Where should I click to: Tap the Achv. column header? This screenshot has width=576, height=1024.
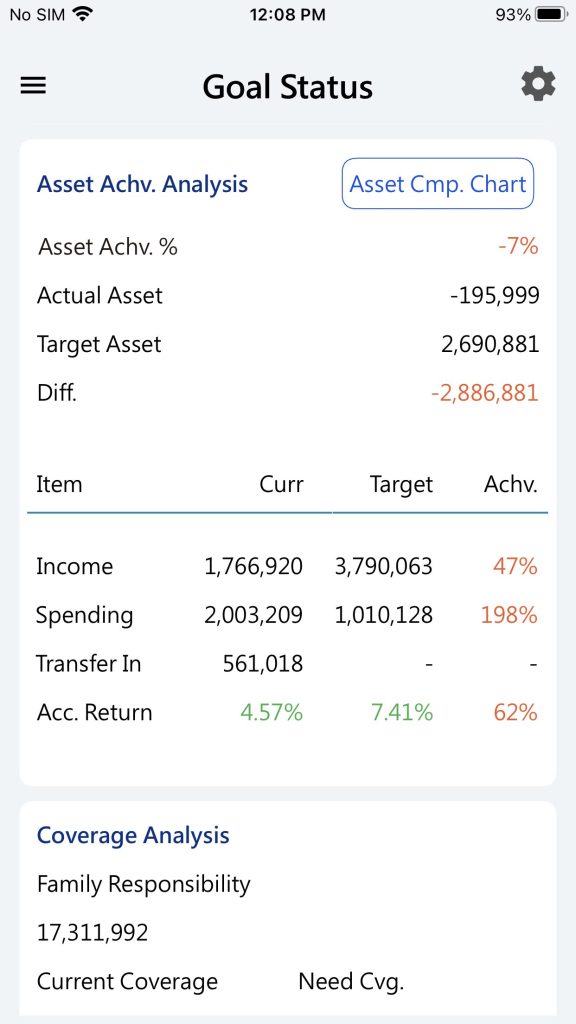pyautogui.click(x=511, y=485)
